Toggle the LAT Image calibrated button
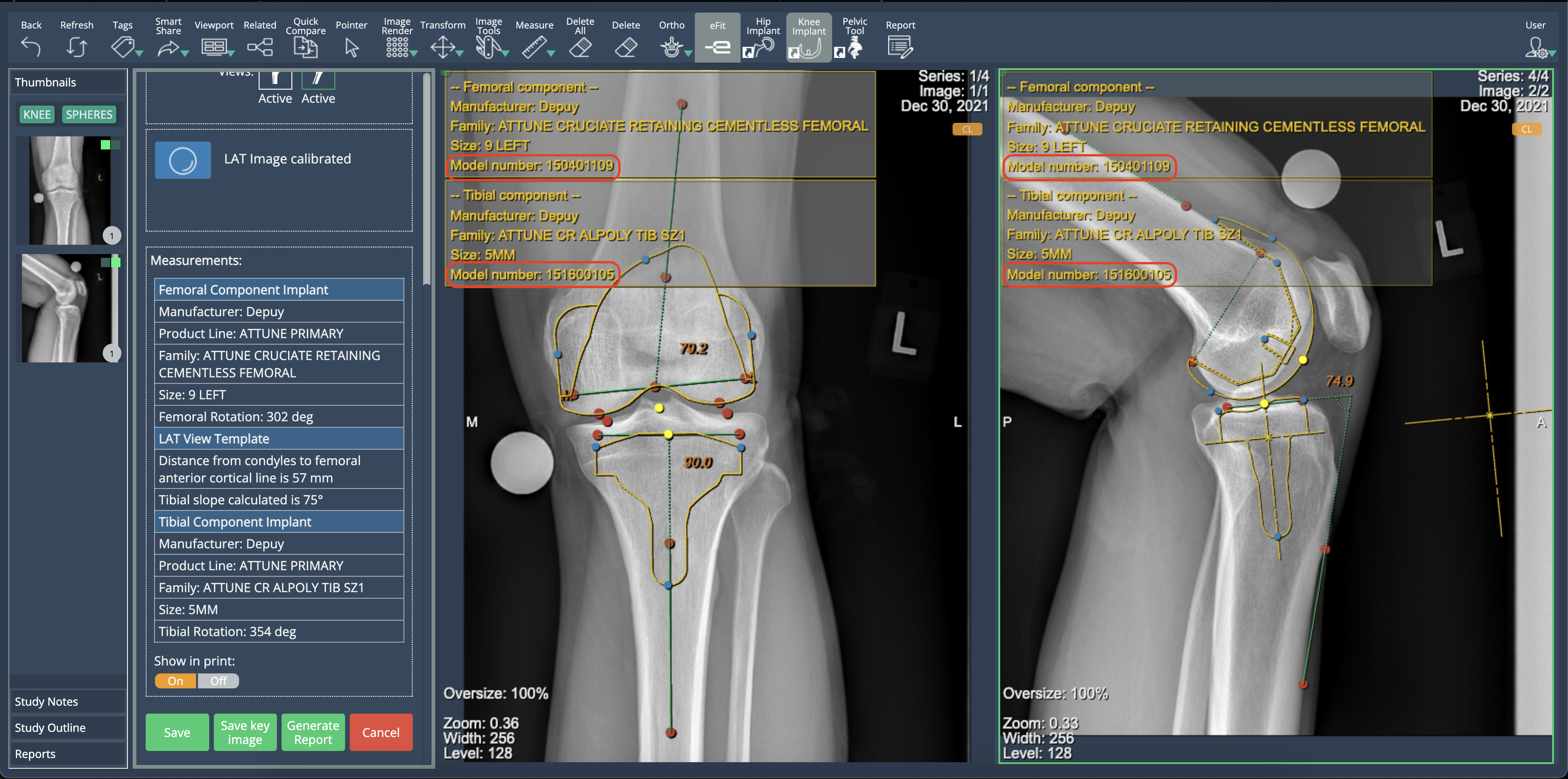 [183, 160]
